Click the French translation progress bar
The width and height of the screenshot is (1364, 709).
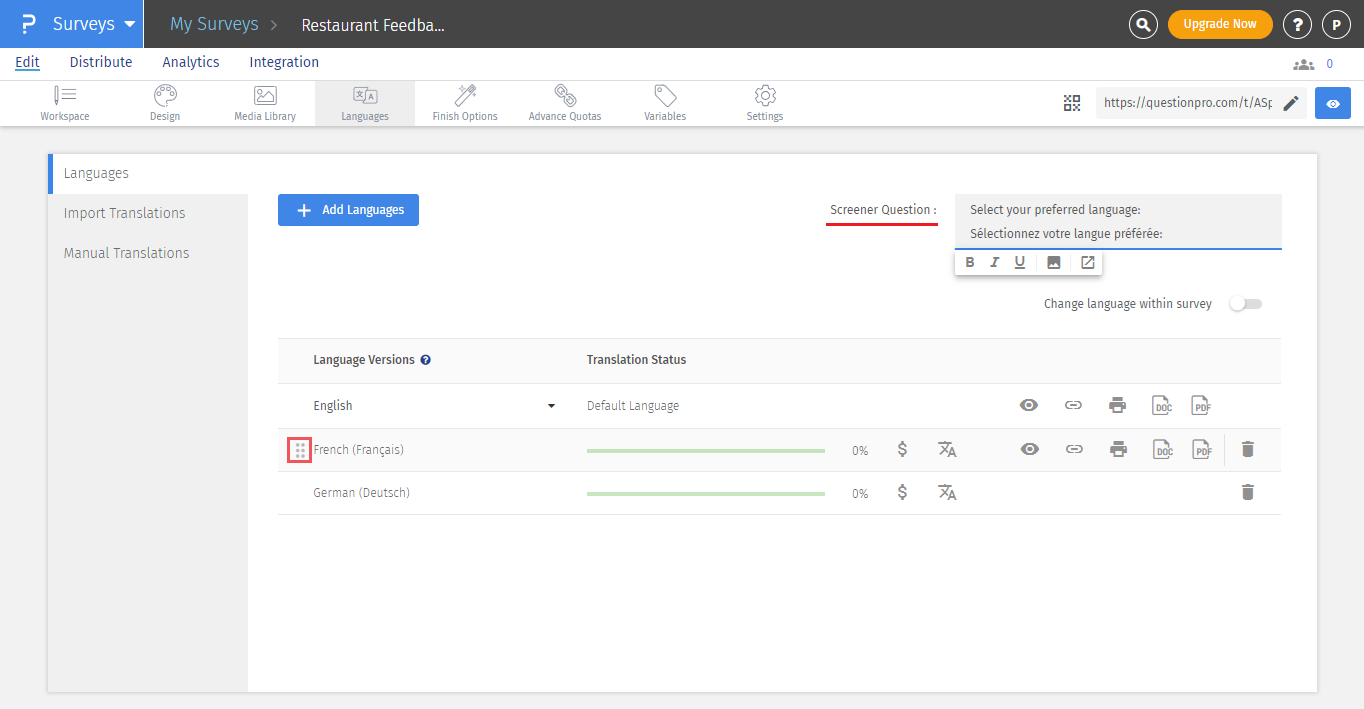[705, 451]
